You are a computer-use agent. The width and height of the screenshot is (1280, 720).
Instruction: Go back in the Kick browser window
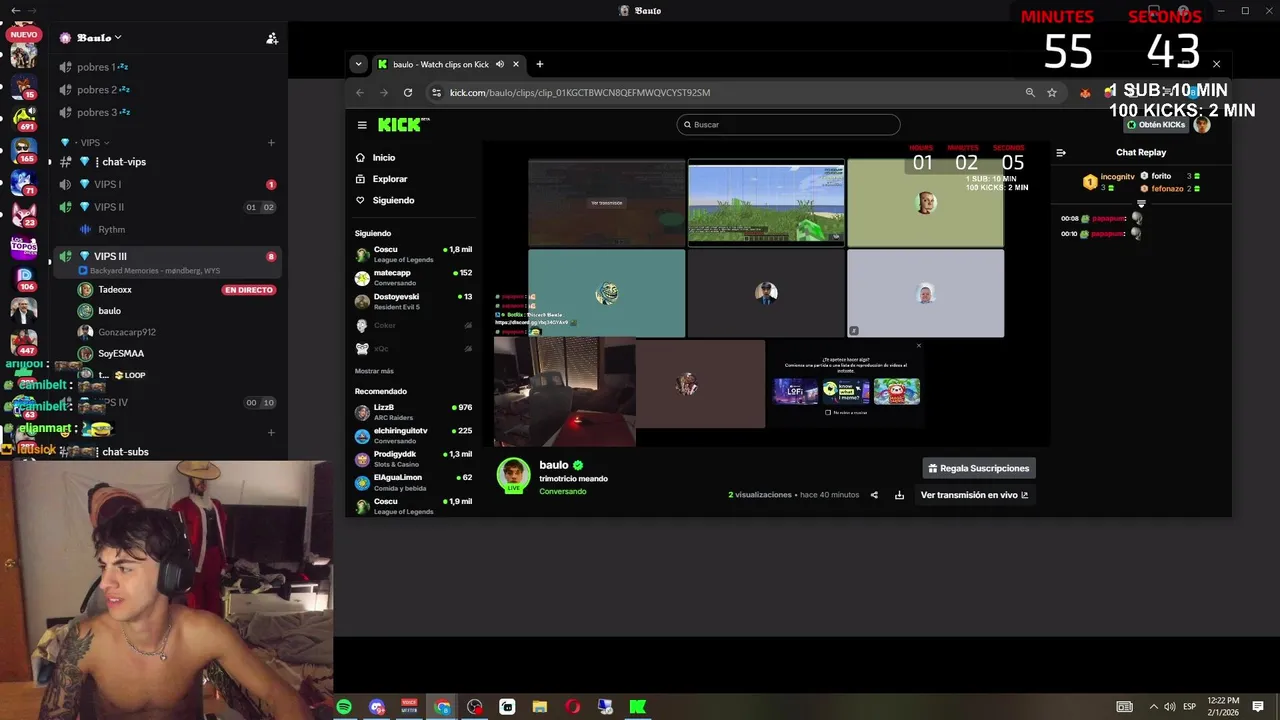coord(360,92)
